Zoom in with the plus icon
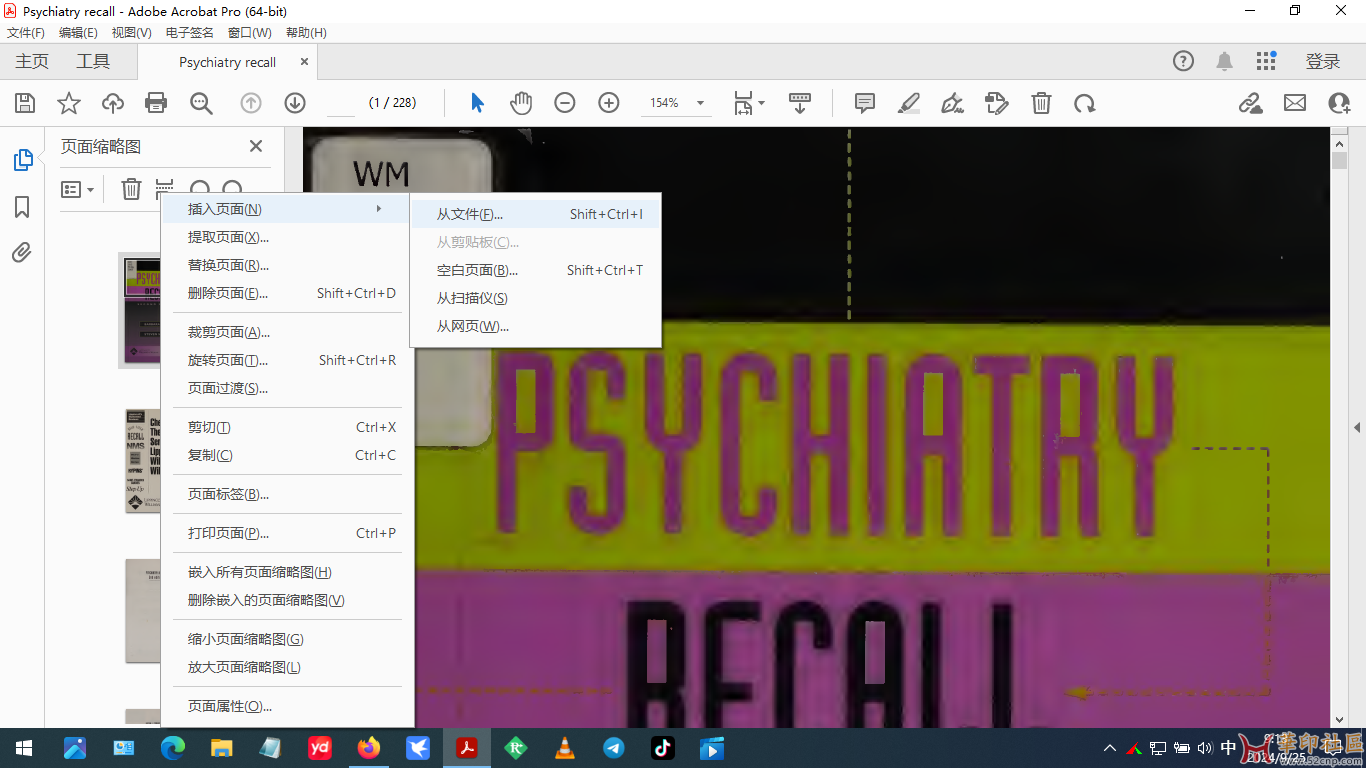The height and width of the screenshot is (768, 1366). point(609,103)
